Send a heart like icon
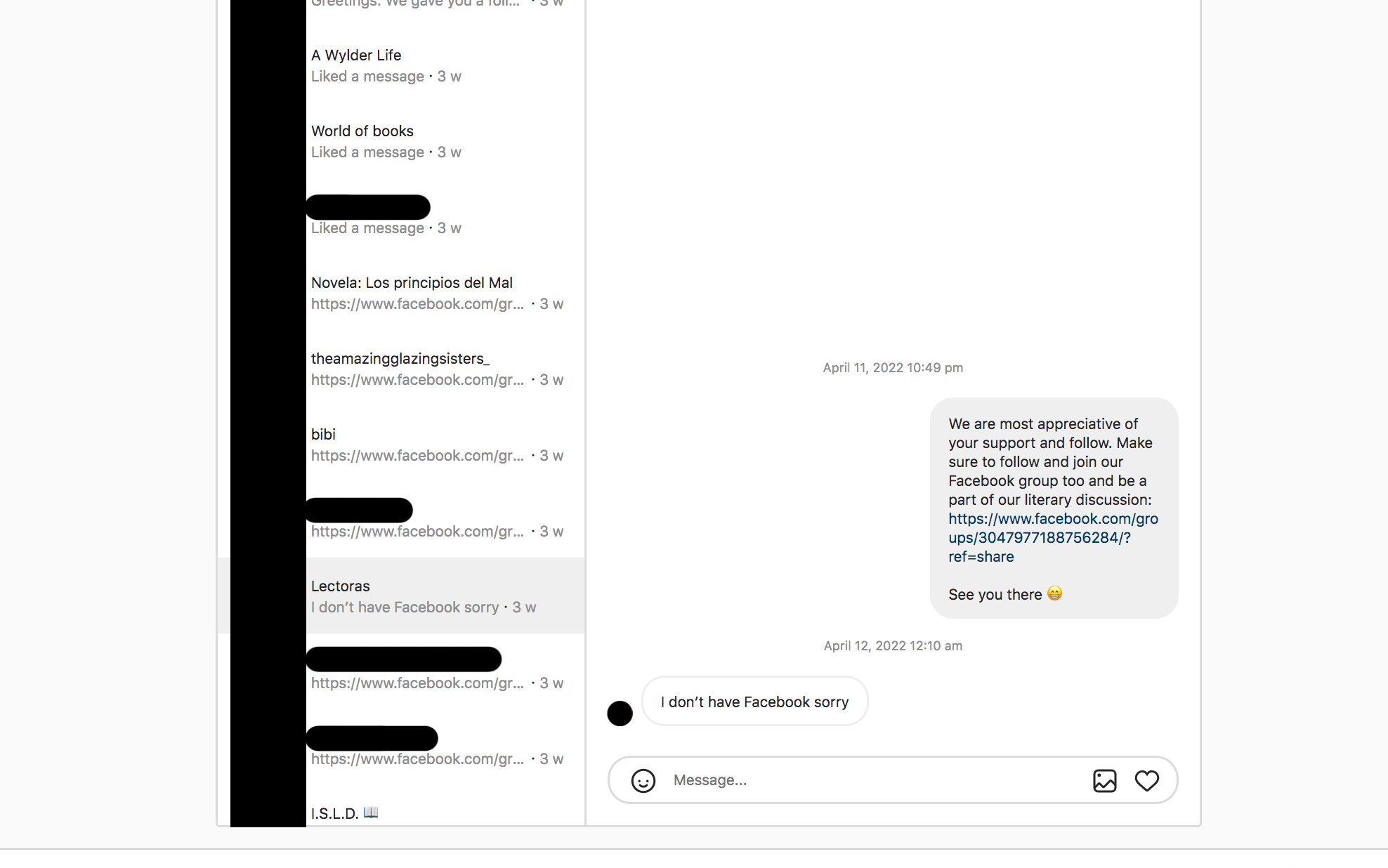Viewport: 1388px width, 868px height. pyautogui.click(x=1146, y=780)
